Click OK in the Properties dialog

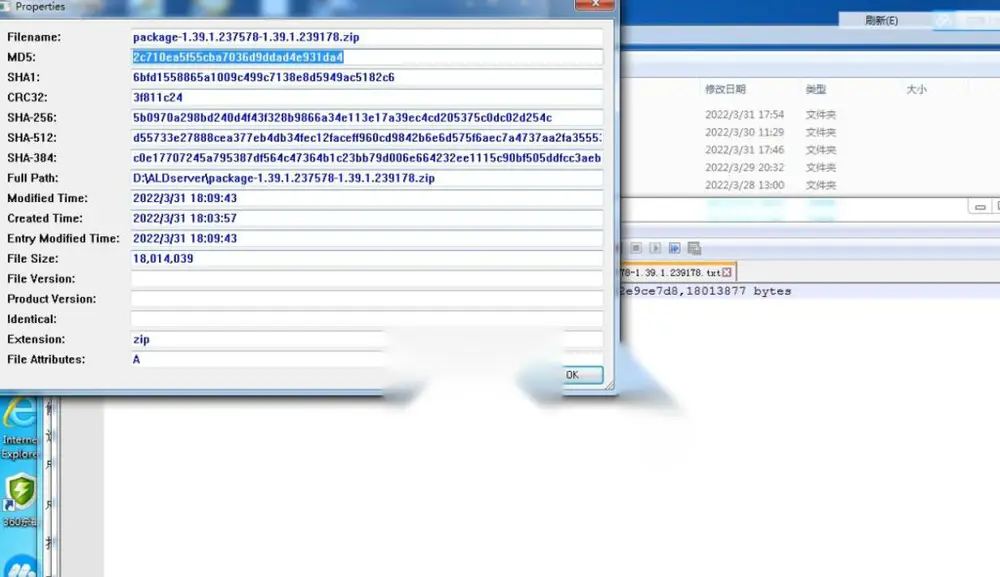pyautogui.click(x=582, y=375)
